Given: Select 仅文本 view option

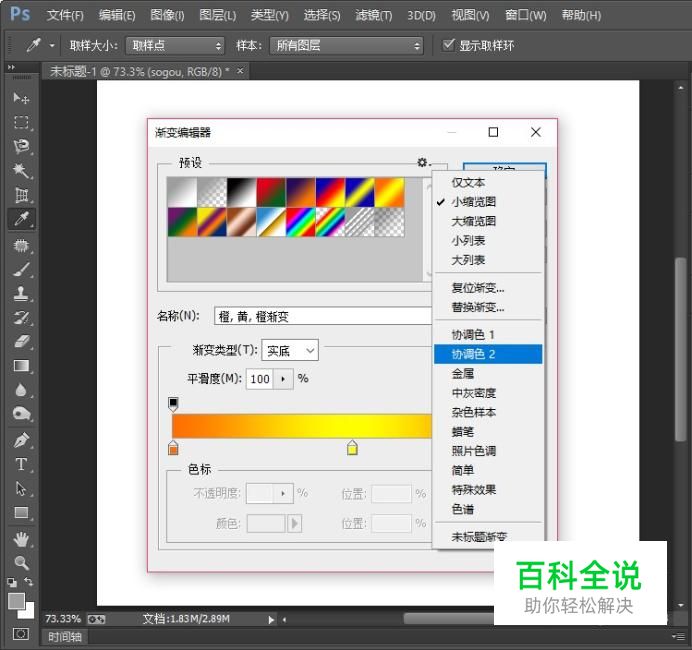Looking at the screenshot, I should point(488,182).
